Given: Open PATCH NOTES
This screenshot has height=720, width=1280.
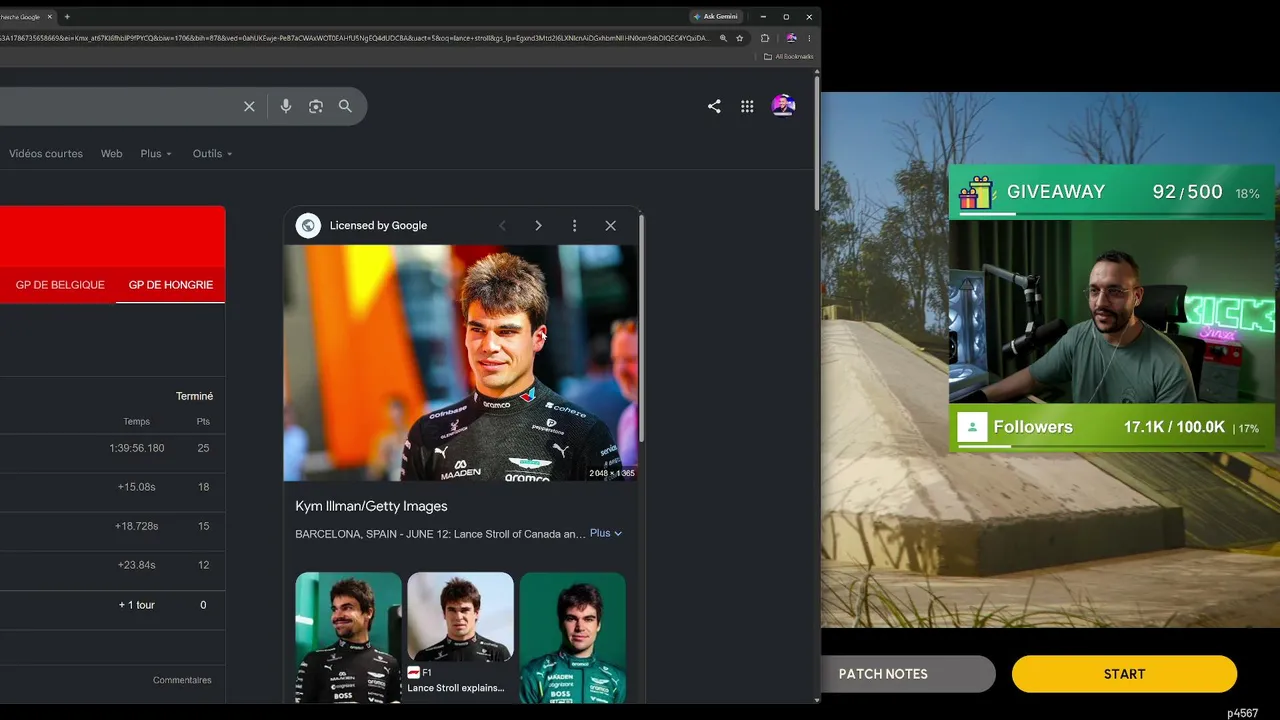Looking at the screenshot, I should click(x=883, y=674).
